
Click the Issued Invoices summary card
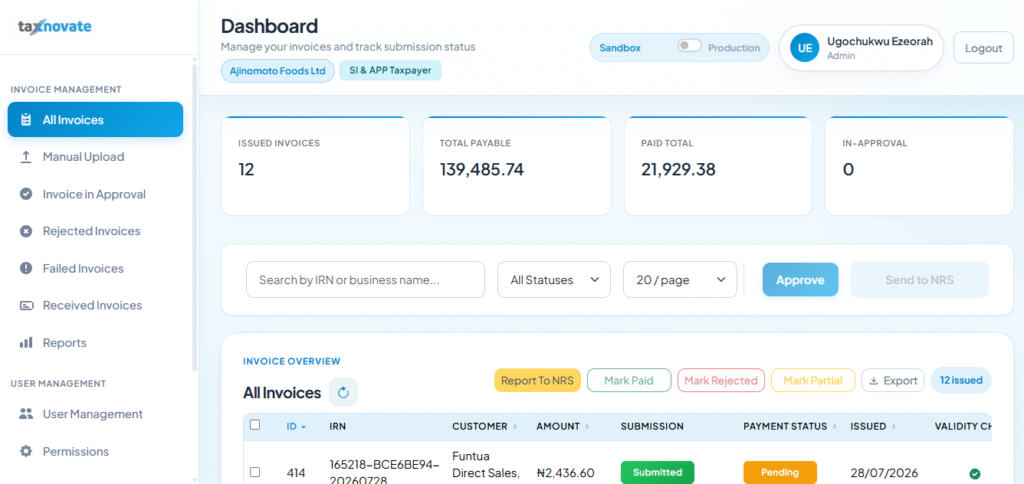[x=315, y=166]
